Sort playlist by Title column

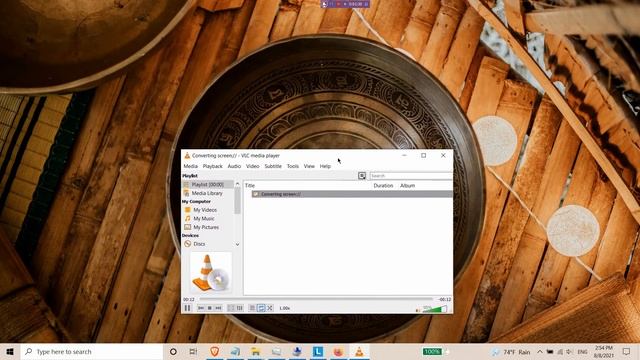point(250,185)
